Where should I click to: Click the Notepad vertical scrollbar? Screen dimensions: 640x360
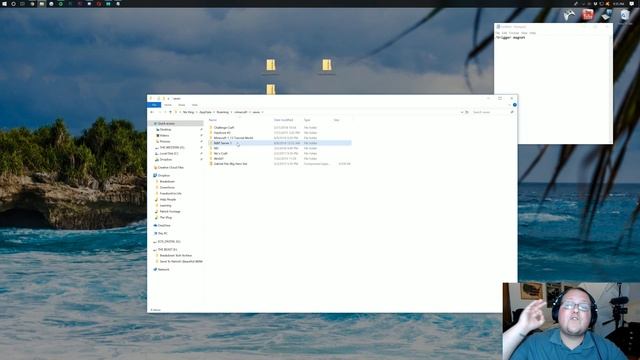611,89
